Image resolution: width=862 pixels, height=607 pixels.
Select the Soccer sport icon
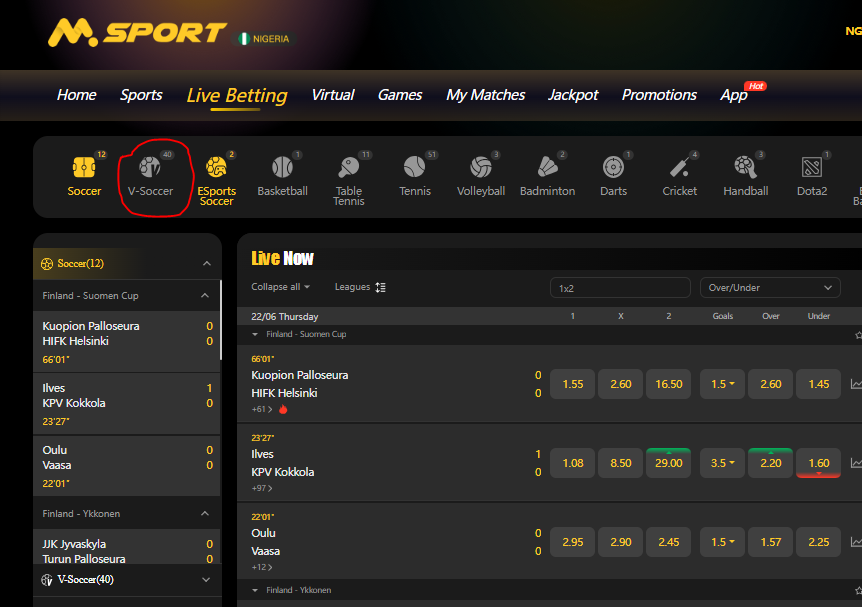[x=84, y=177]
